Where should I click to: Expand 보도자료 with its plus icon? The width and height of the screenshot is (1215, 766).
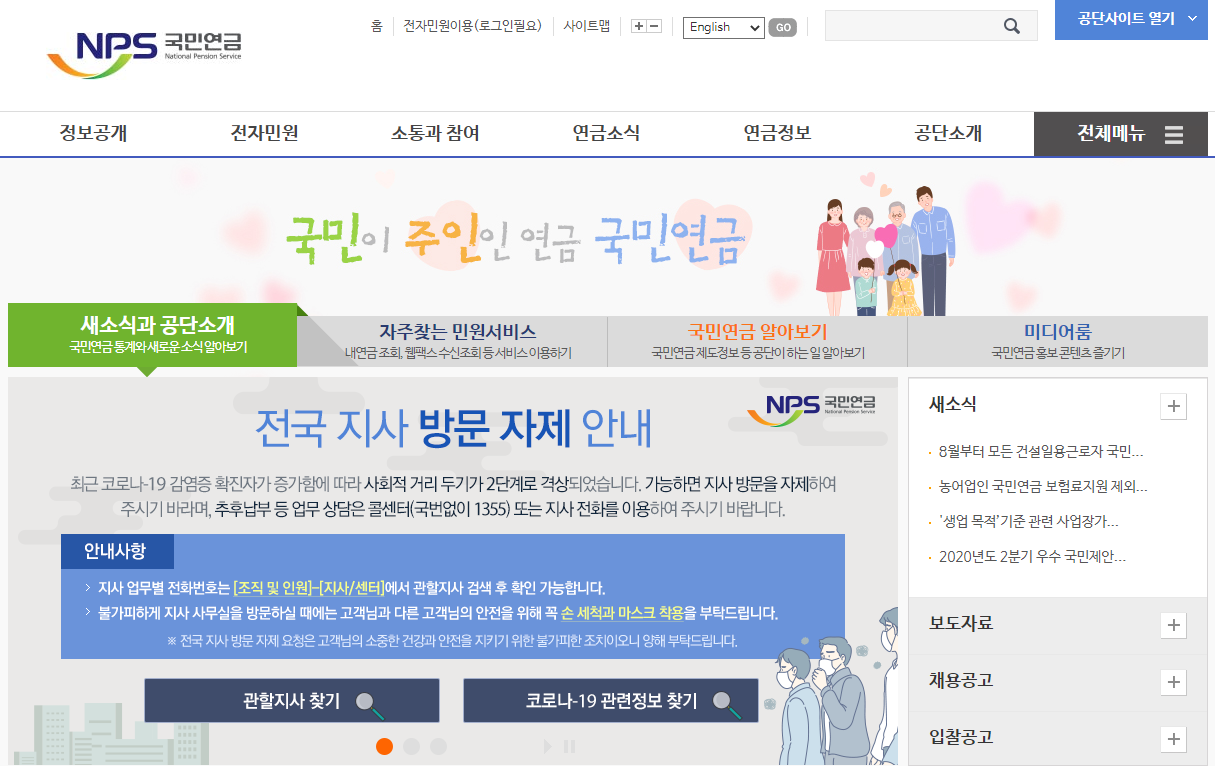click(x=1173, y=625)
